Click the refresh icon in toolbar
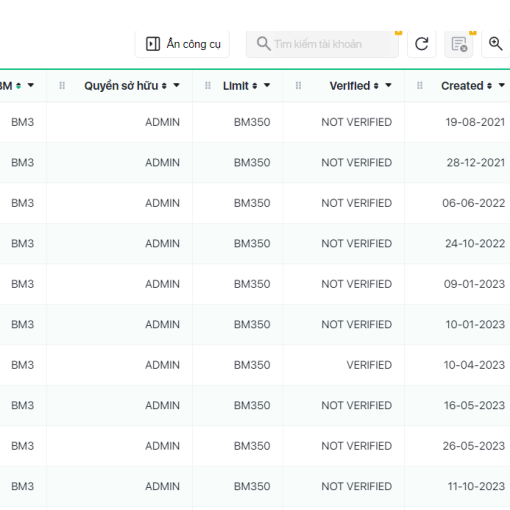 pyautogui.click(x=422, y=44)
